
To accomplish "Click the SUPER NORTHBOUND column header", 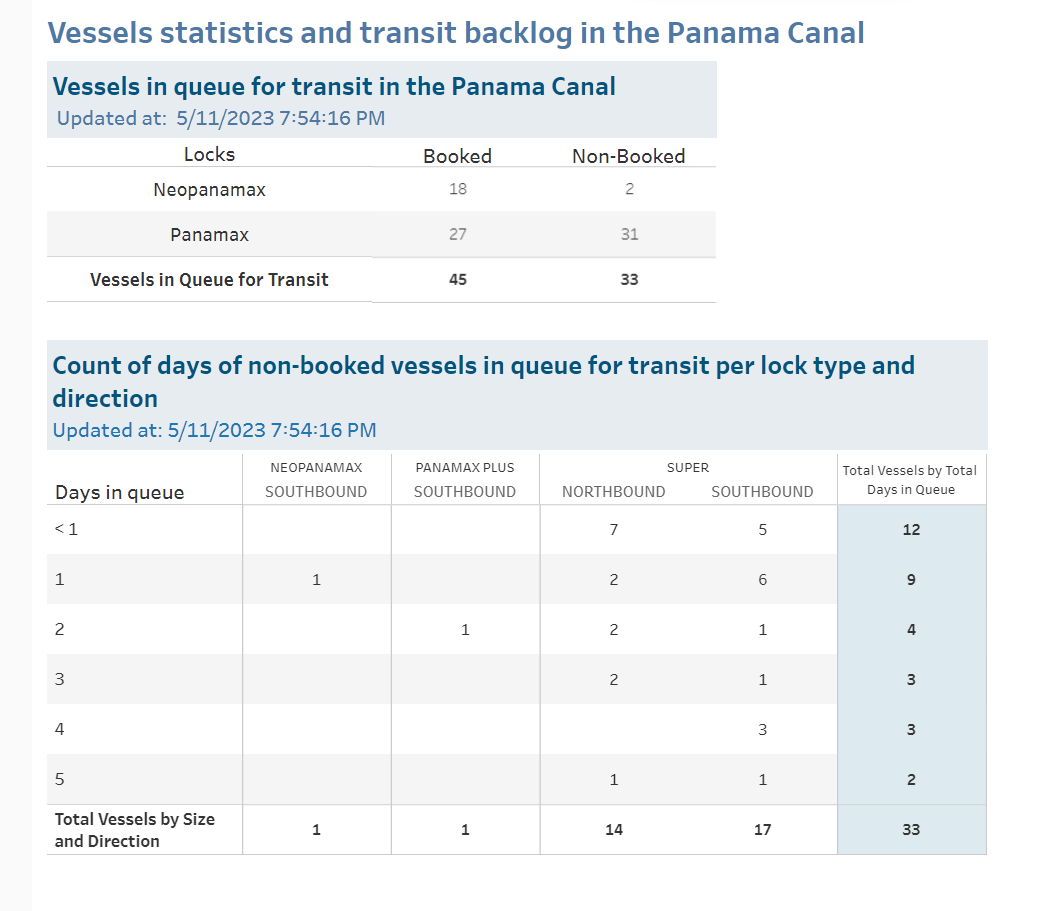I will 614,492.
